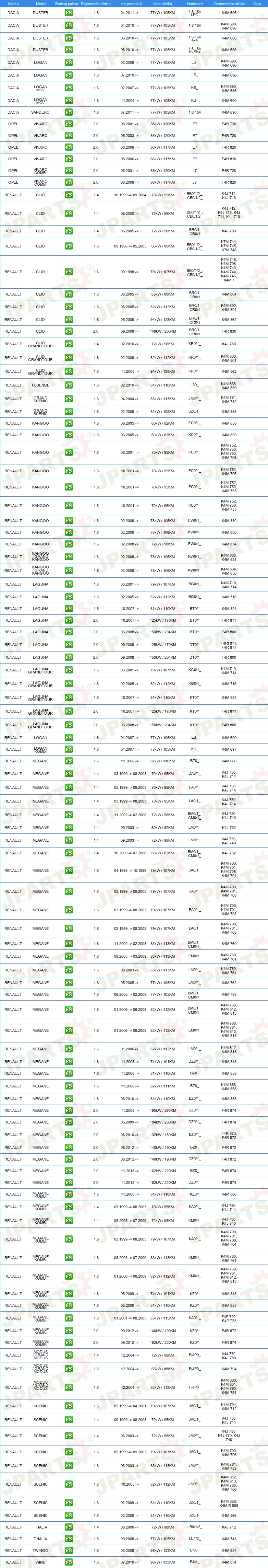This screenshot has width=268, height=1568.
Task: Select the SANDERO model cell
Action: [x=41, y=113]
